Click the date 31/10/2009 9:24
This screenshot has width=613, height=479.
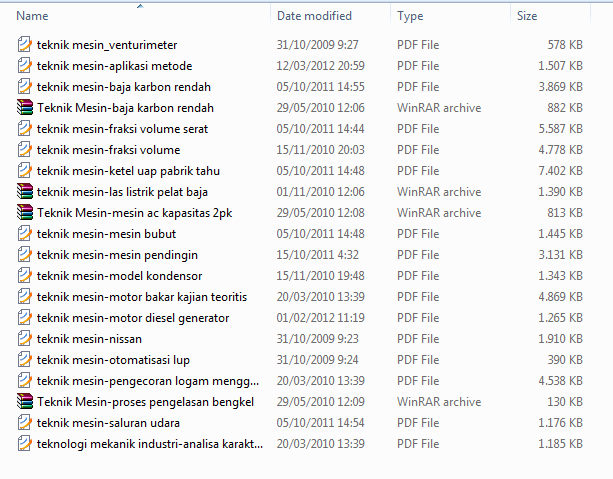(x=317, y=360)
